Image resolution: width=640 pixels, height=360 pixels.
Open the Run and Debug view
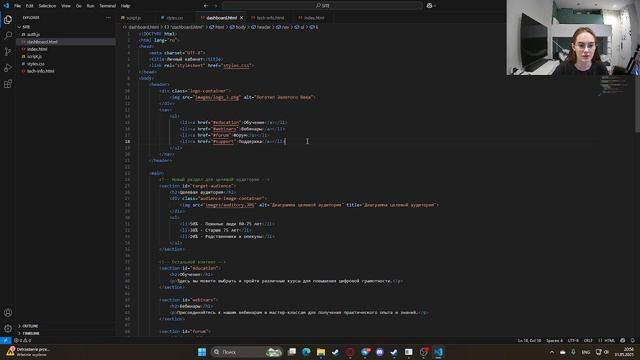coord(8,68)
